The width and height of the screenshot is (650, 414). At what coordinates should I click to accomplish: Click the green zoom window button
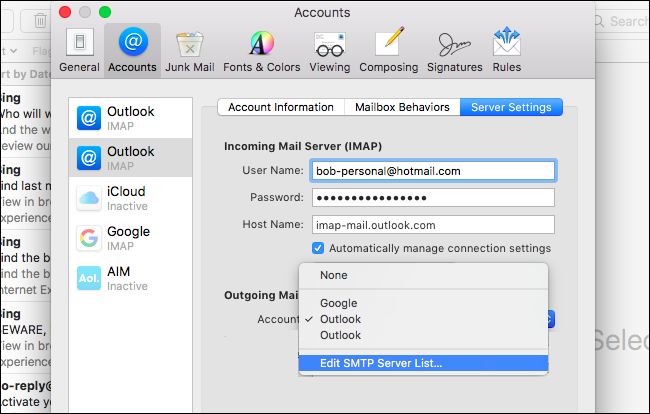tap(105, 12)
